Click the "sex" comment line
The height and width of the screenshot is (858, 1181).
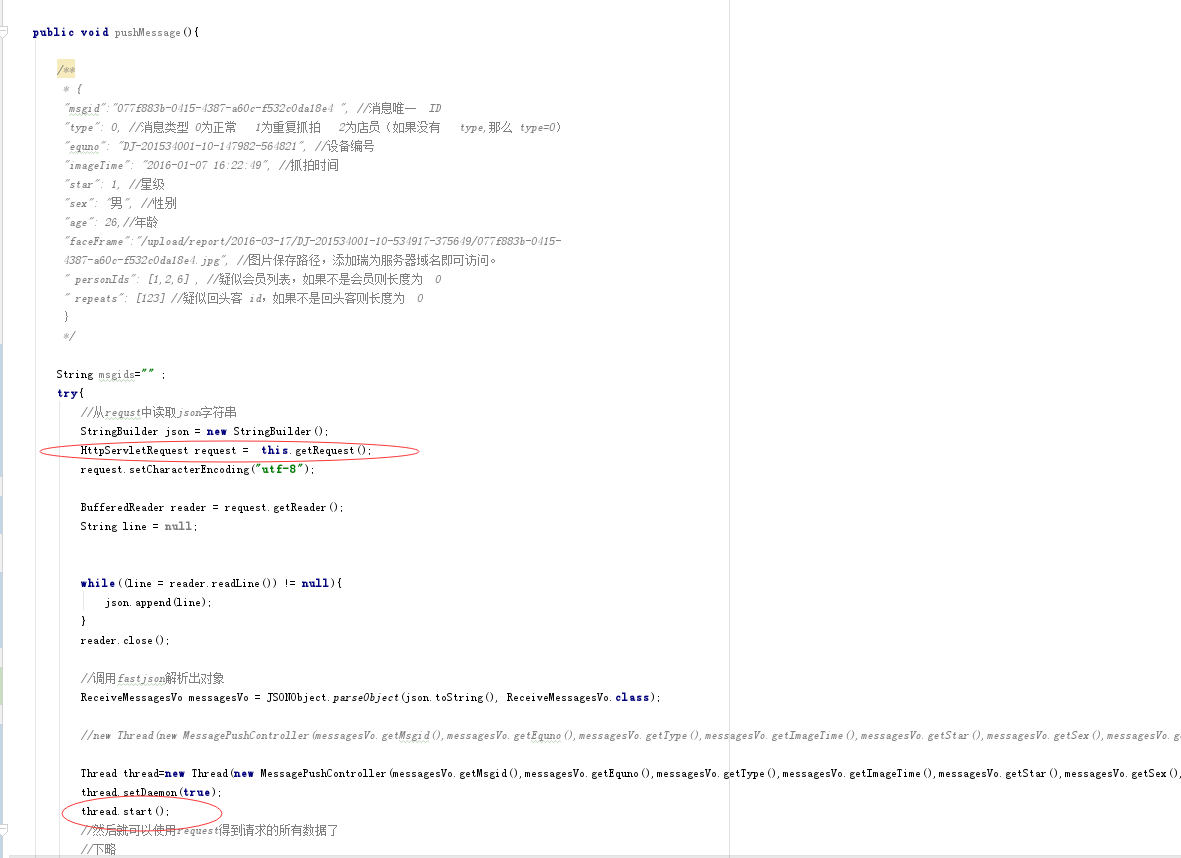pyautogui.click(x=121, y=203)
